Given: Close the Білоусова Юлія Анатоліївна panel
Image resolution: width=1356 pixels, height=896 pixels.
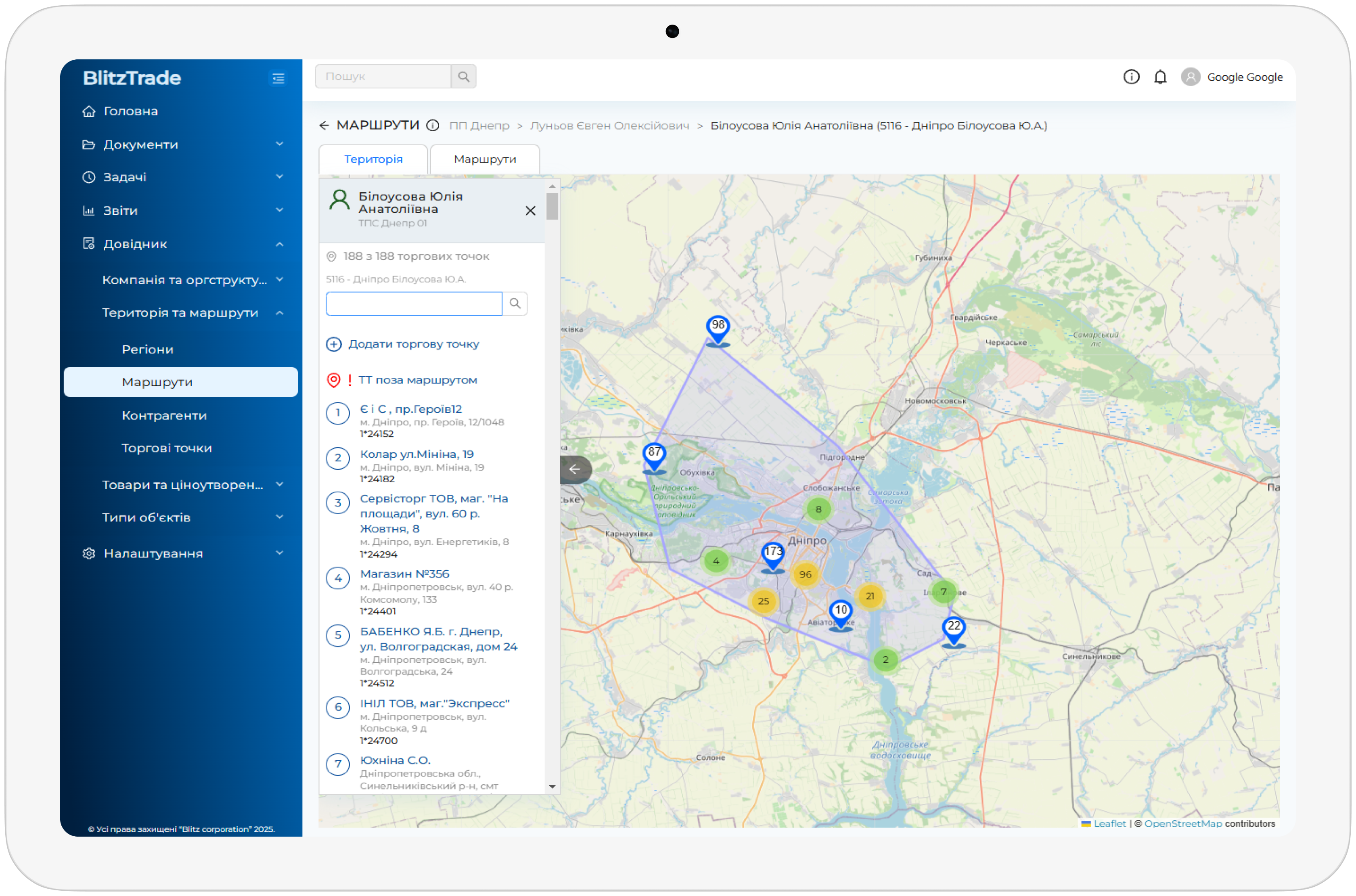Looking at the screenshot, I should point(530,211).
